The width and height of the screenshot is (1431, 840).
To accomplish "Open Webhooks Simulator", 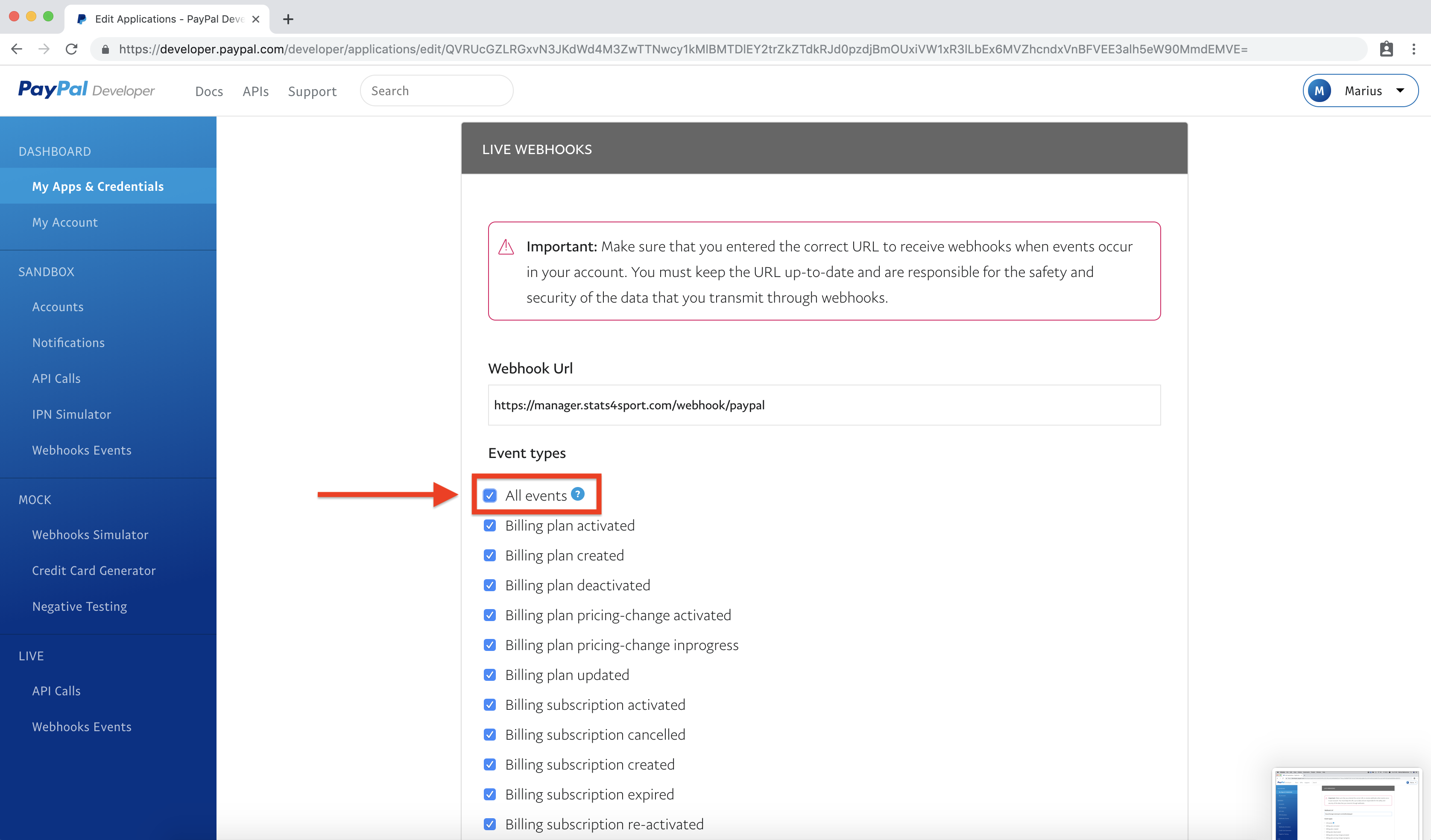I will coord(90,535).
